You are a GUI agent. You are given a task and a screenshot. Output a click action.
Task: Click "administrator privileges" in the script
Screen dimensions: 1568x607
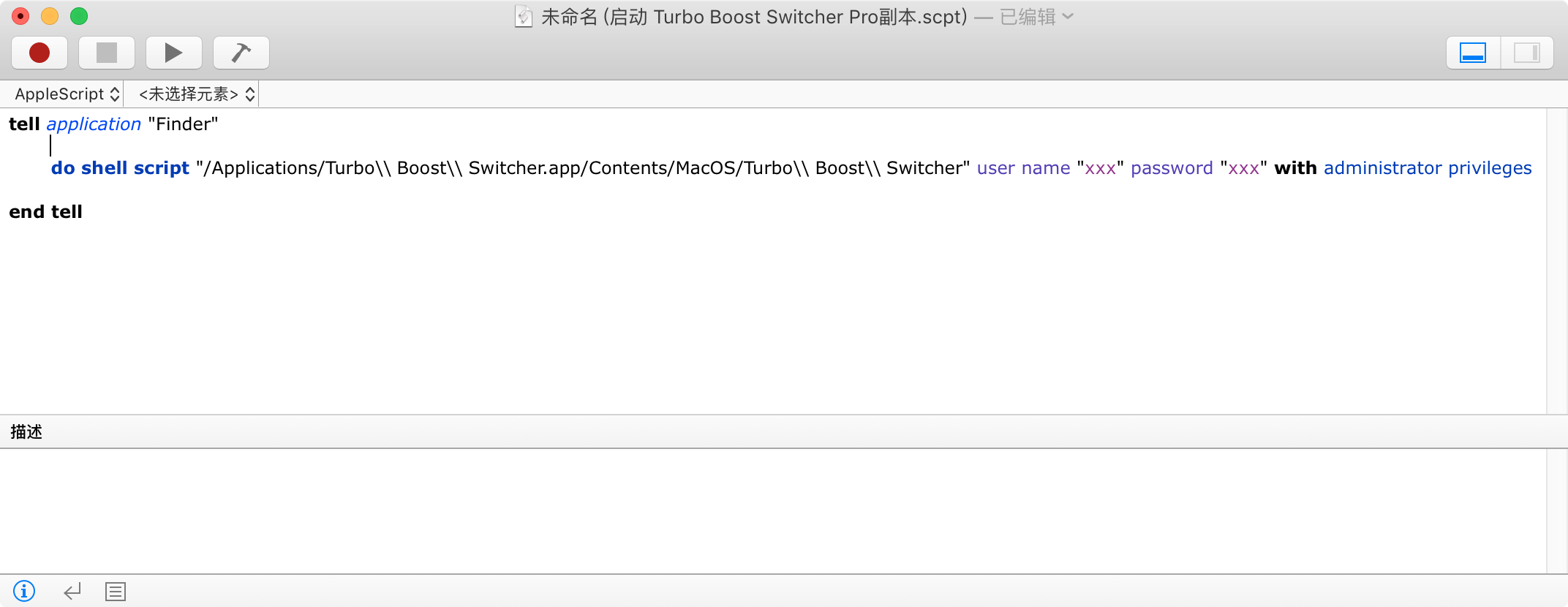pos(1428,167)
